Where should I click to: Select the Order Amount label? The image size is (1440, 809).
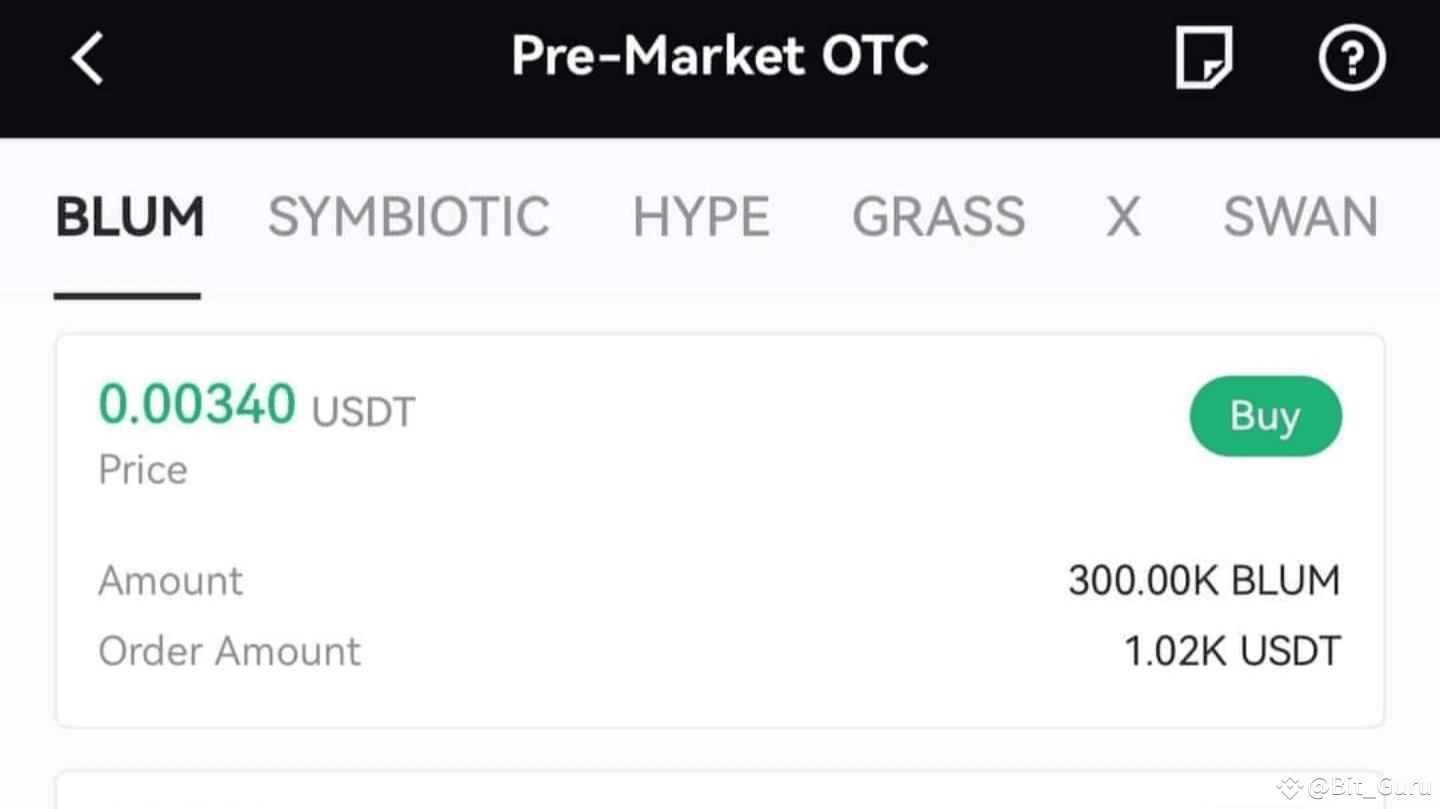[x=229, y=650]
